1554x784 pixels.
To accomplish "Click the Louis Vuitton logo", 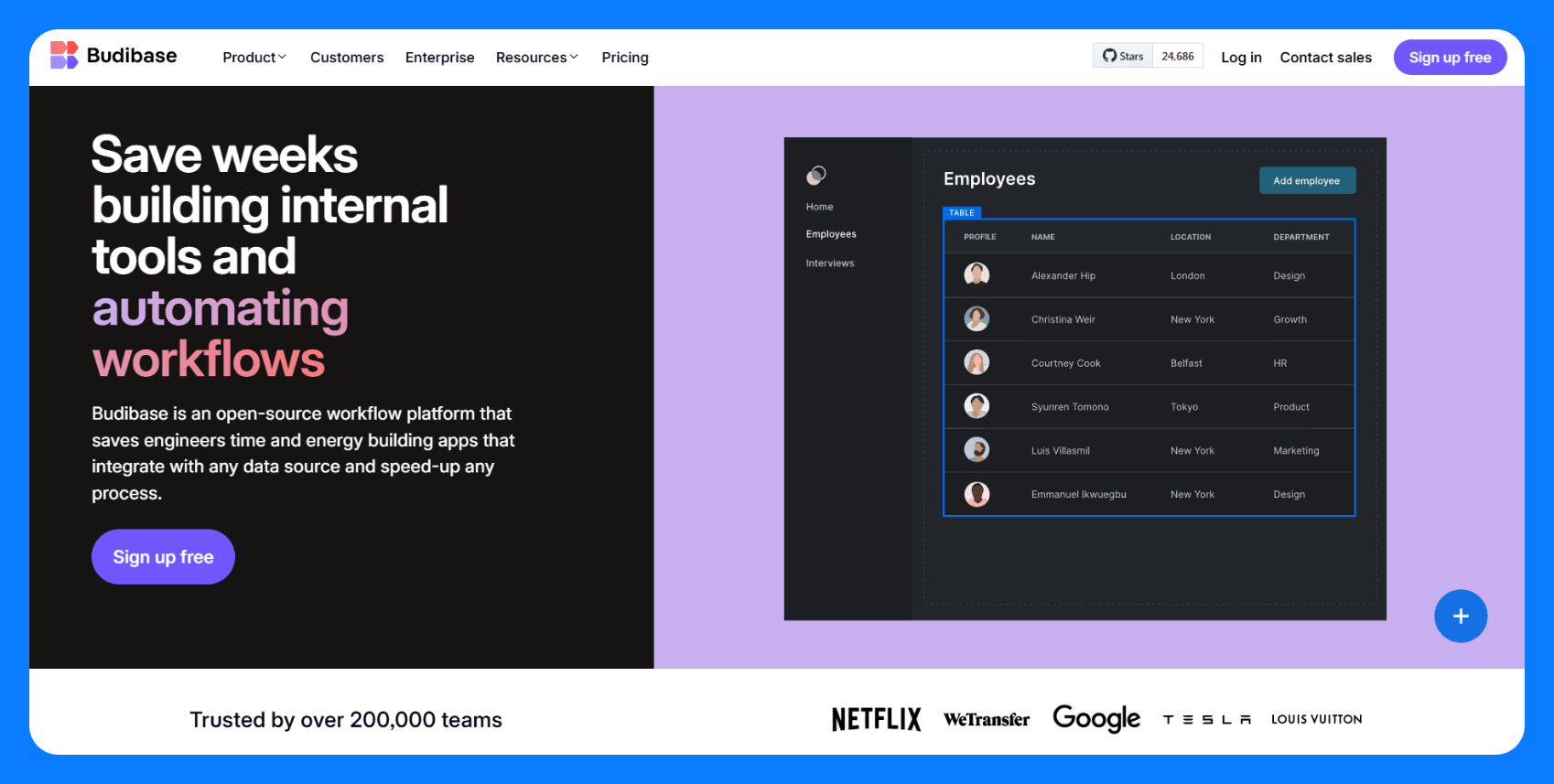I will pos(1316,719).
